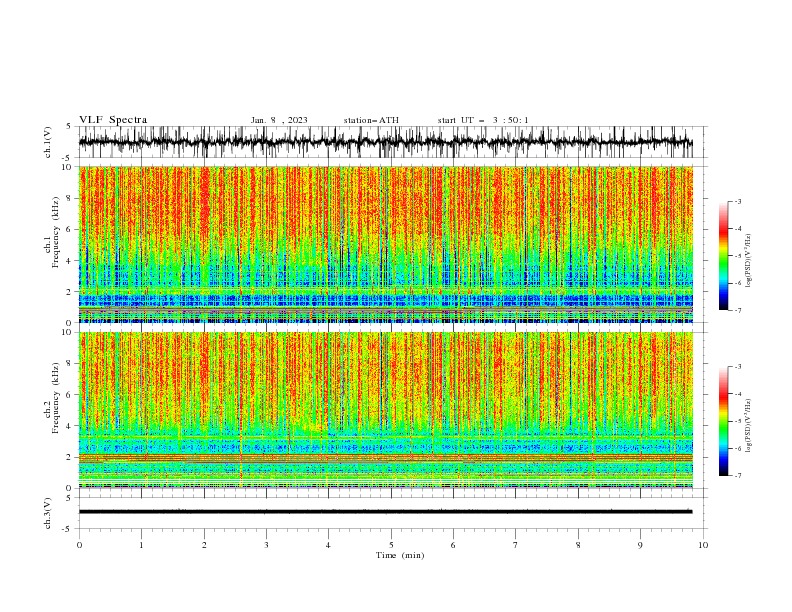Click the "VLF Spectra" plot title
This screenshot has height=612, width=792.
[113, 120]
